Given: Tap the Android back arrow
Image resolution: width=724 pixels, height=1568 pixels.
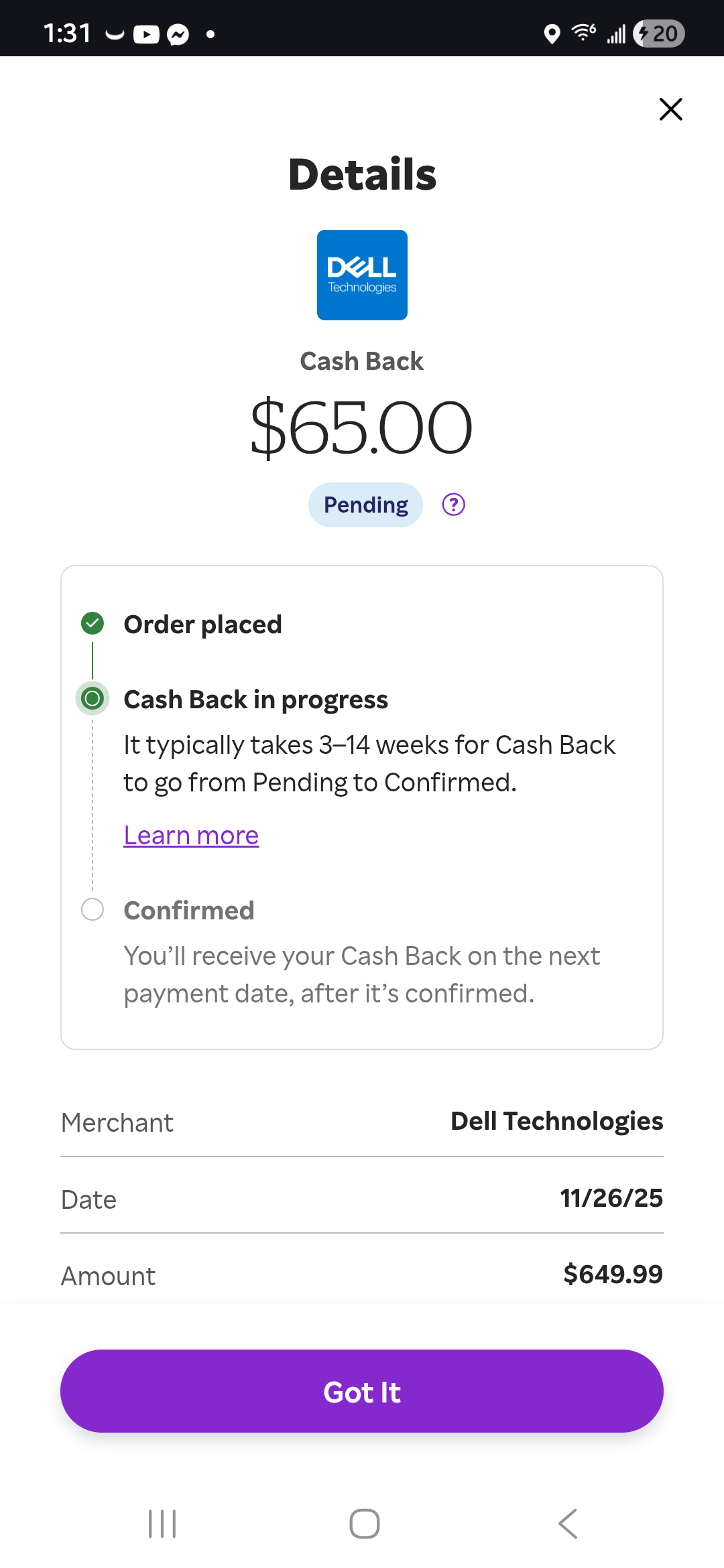Looking at the screenshot, I should (x=568, y=1524).
